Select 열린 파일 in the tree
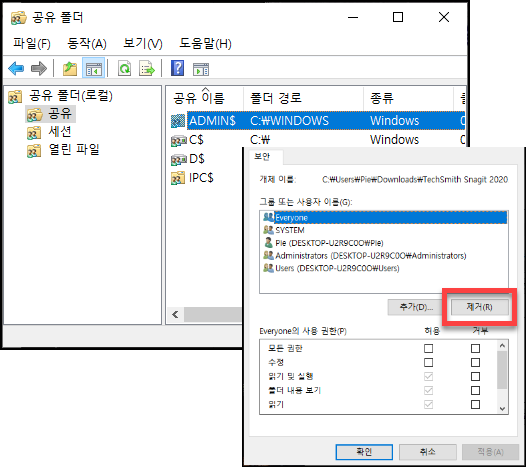The width and height of the screenshot is (526, 467). coord(74,150)
